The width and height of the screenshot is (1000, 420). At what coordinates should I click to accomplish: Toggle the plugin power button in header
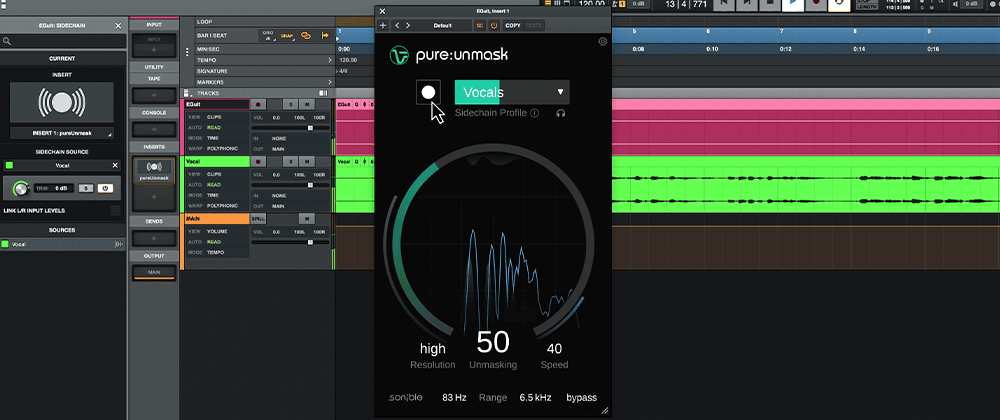(x=494, y=25)
